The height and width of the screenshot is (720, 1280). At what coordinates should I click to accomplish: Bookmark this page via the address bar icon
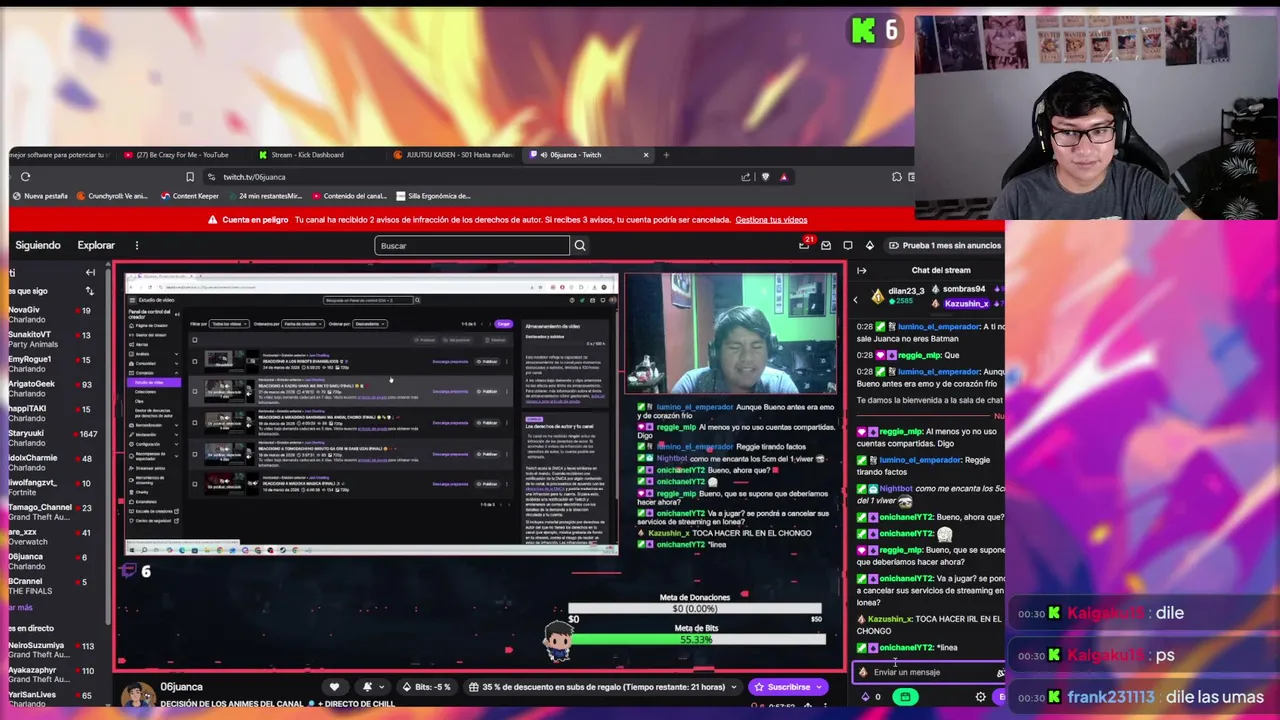click(189, 177)
